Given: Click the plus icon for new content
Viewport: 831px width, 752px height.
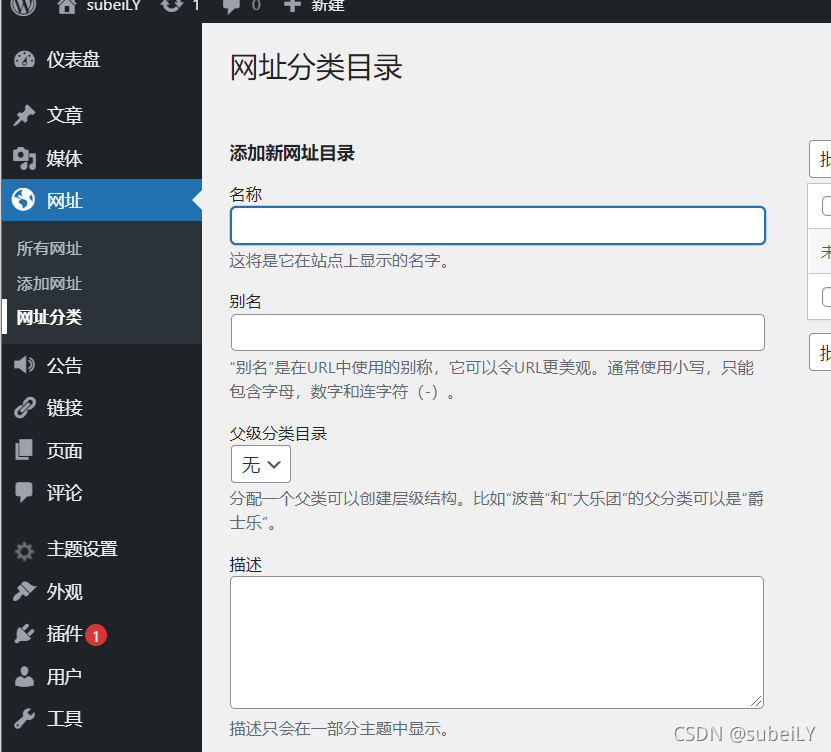Looking at the screenshot, I should (292, 6).
